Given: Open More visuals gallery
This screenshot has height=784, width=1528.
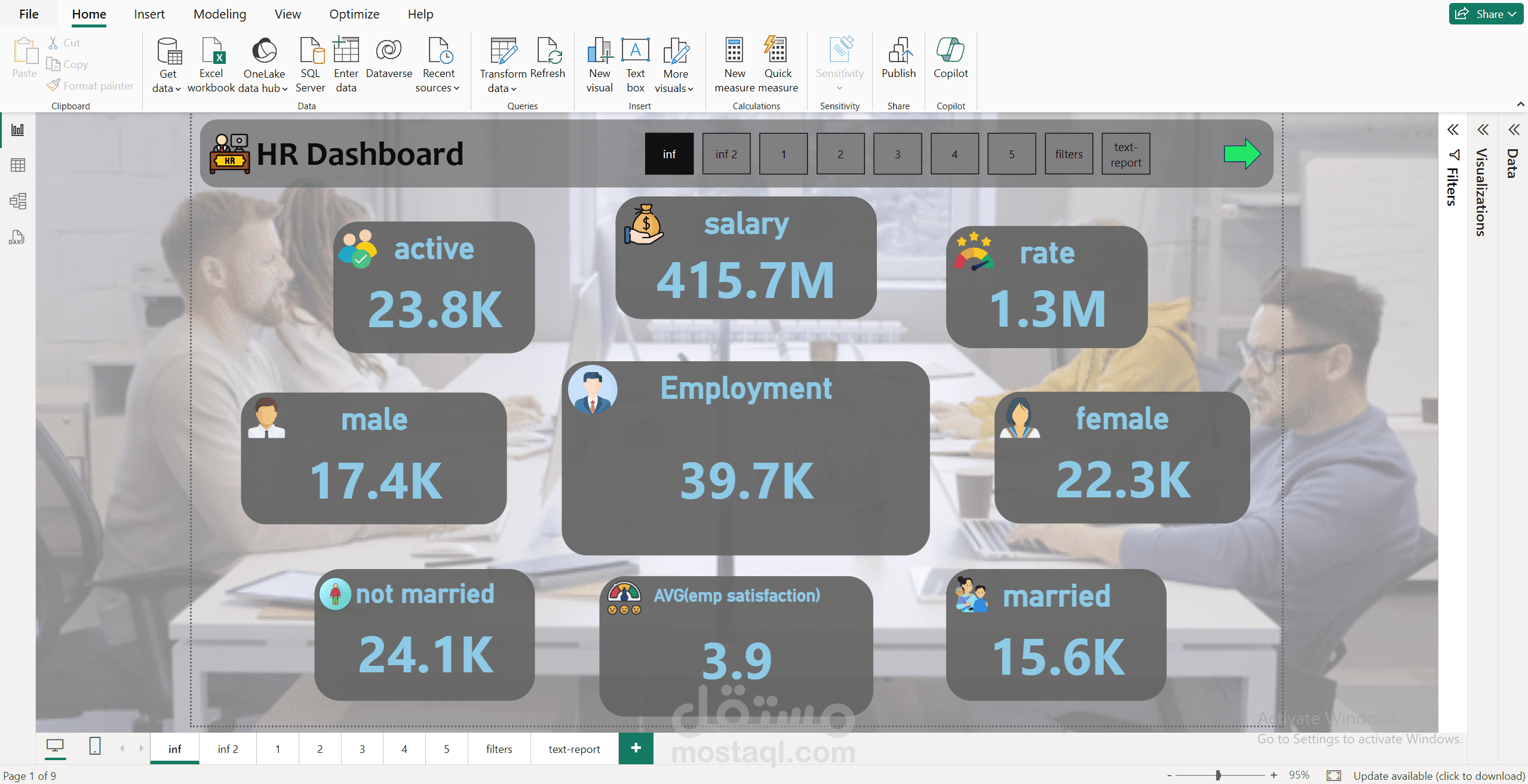Looking at the screenshot, I should coord(676,64).
